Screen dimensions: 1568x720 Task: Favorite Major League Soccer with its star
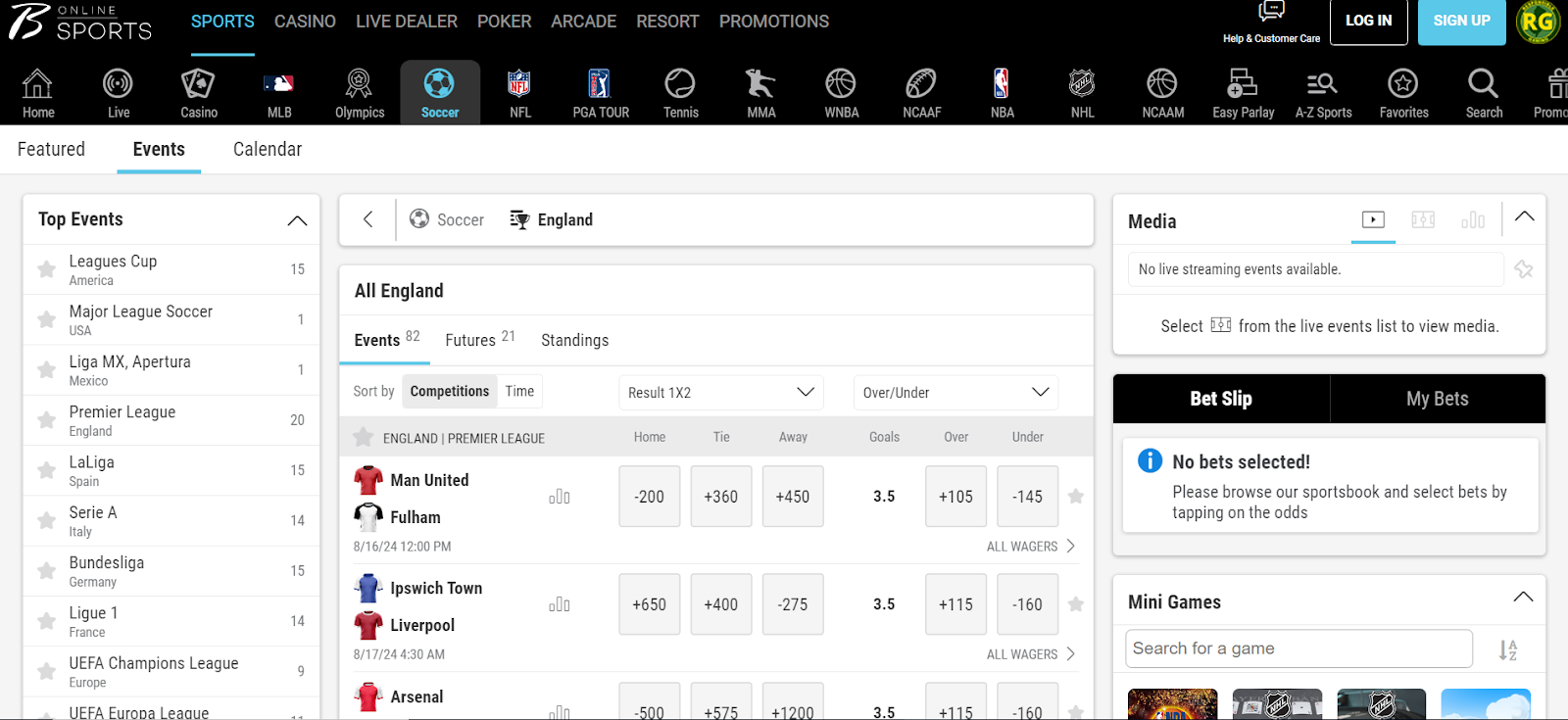pos(46,319)
